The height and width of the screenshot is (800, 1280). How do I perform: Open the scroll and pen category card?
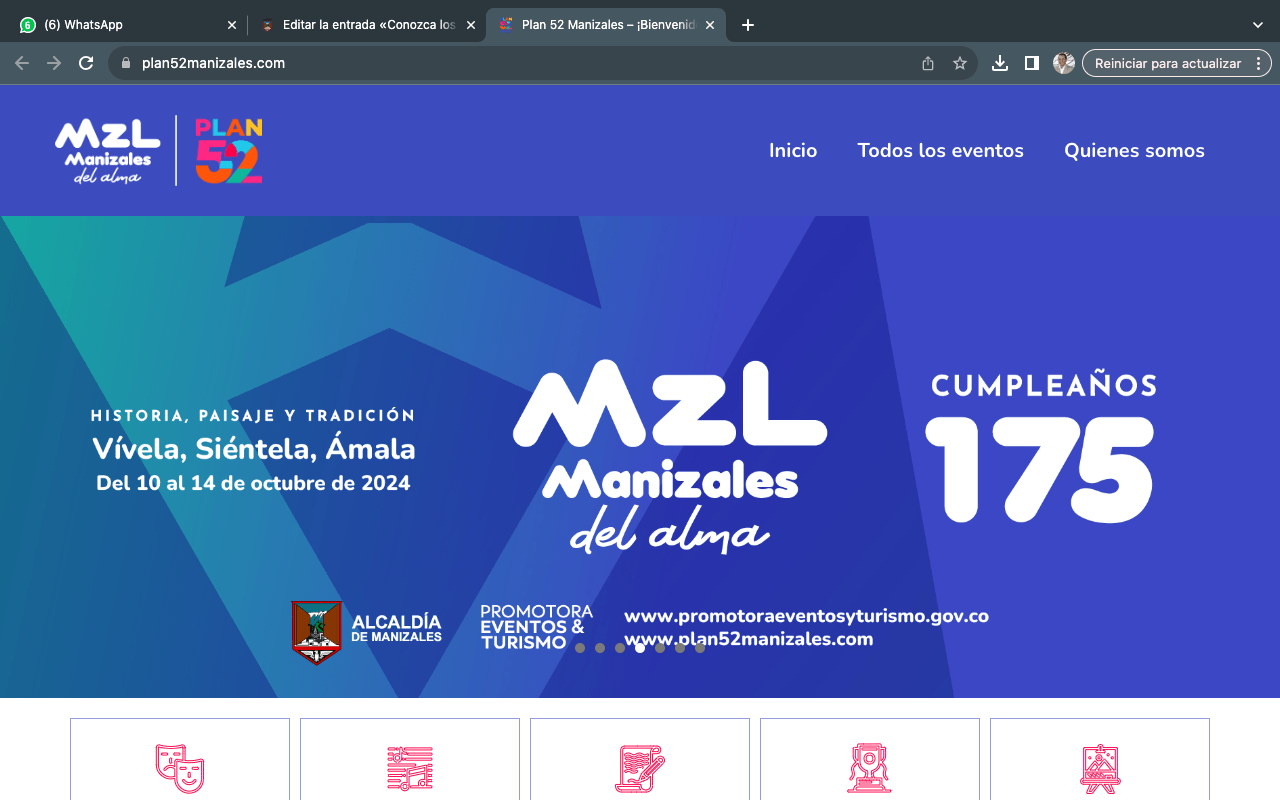tap(640, 760)
